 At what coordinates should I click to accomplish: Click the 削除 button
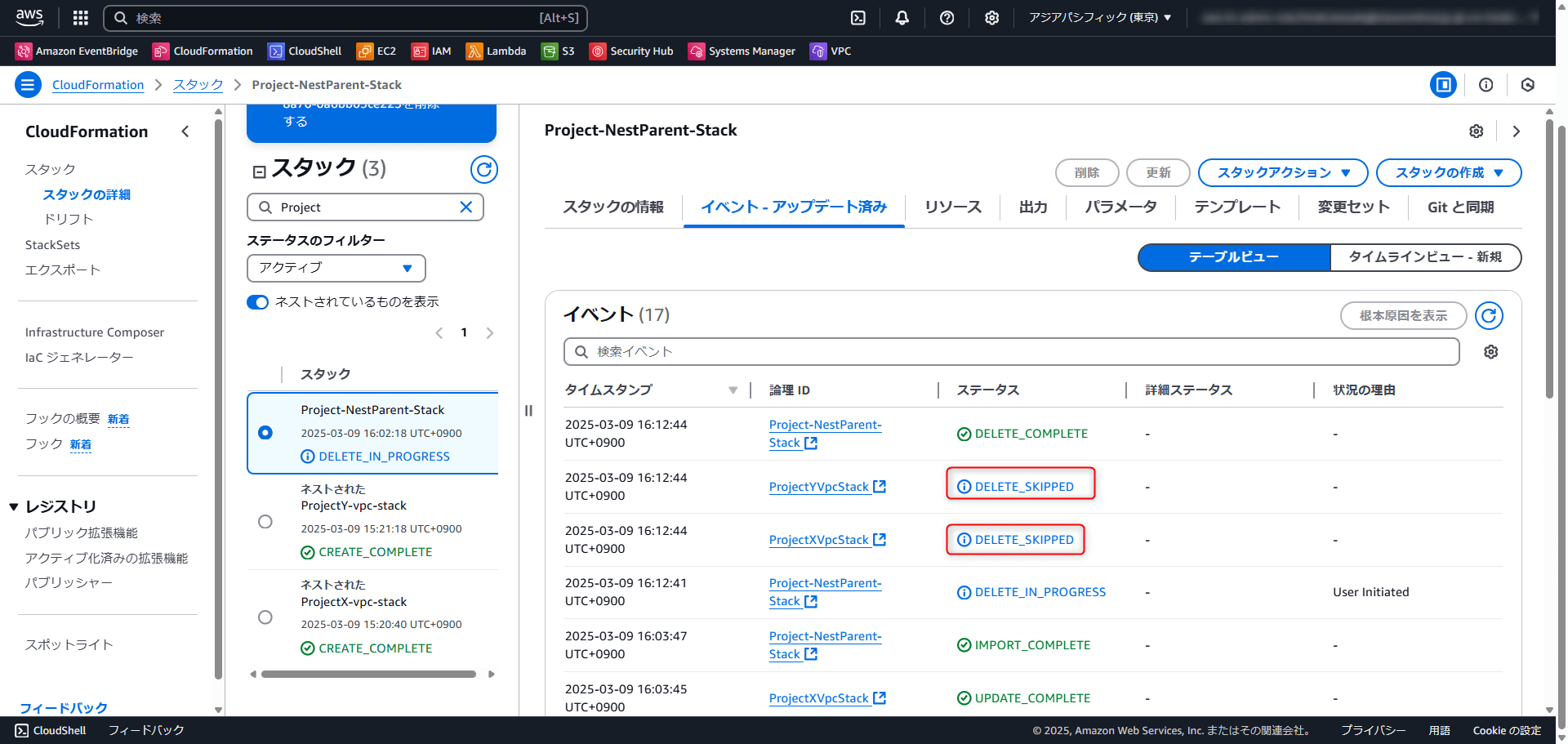click(x=1087, y=172)
